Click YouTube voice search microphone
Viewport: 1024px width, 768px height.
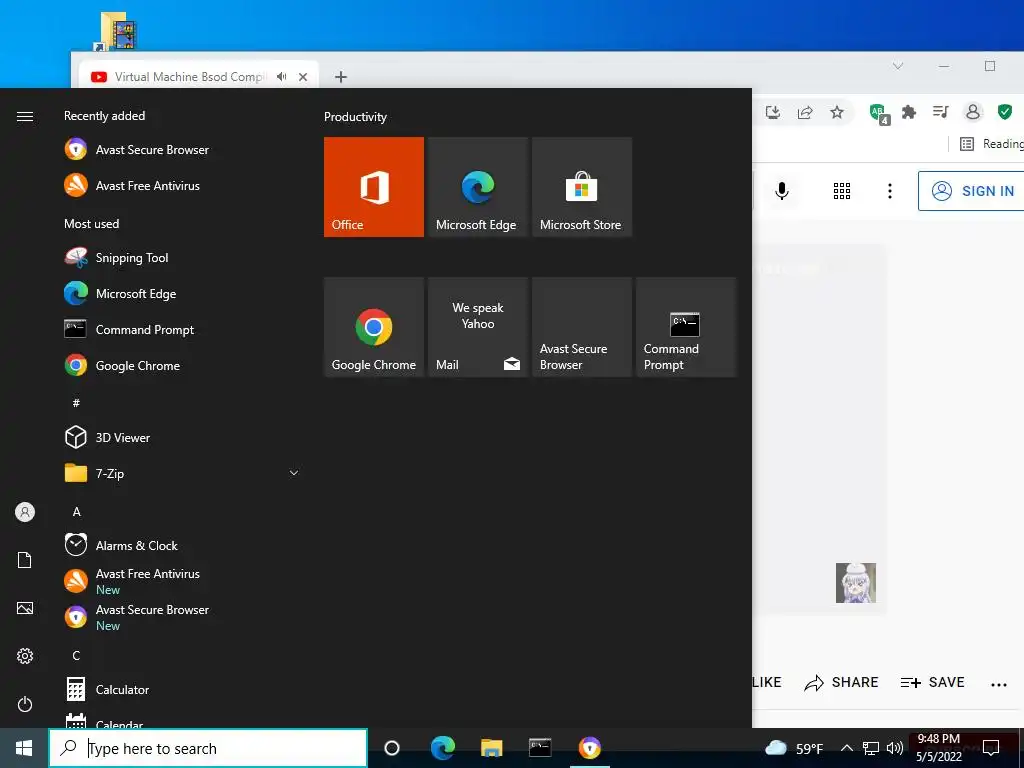782,191
